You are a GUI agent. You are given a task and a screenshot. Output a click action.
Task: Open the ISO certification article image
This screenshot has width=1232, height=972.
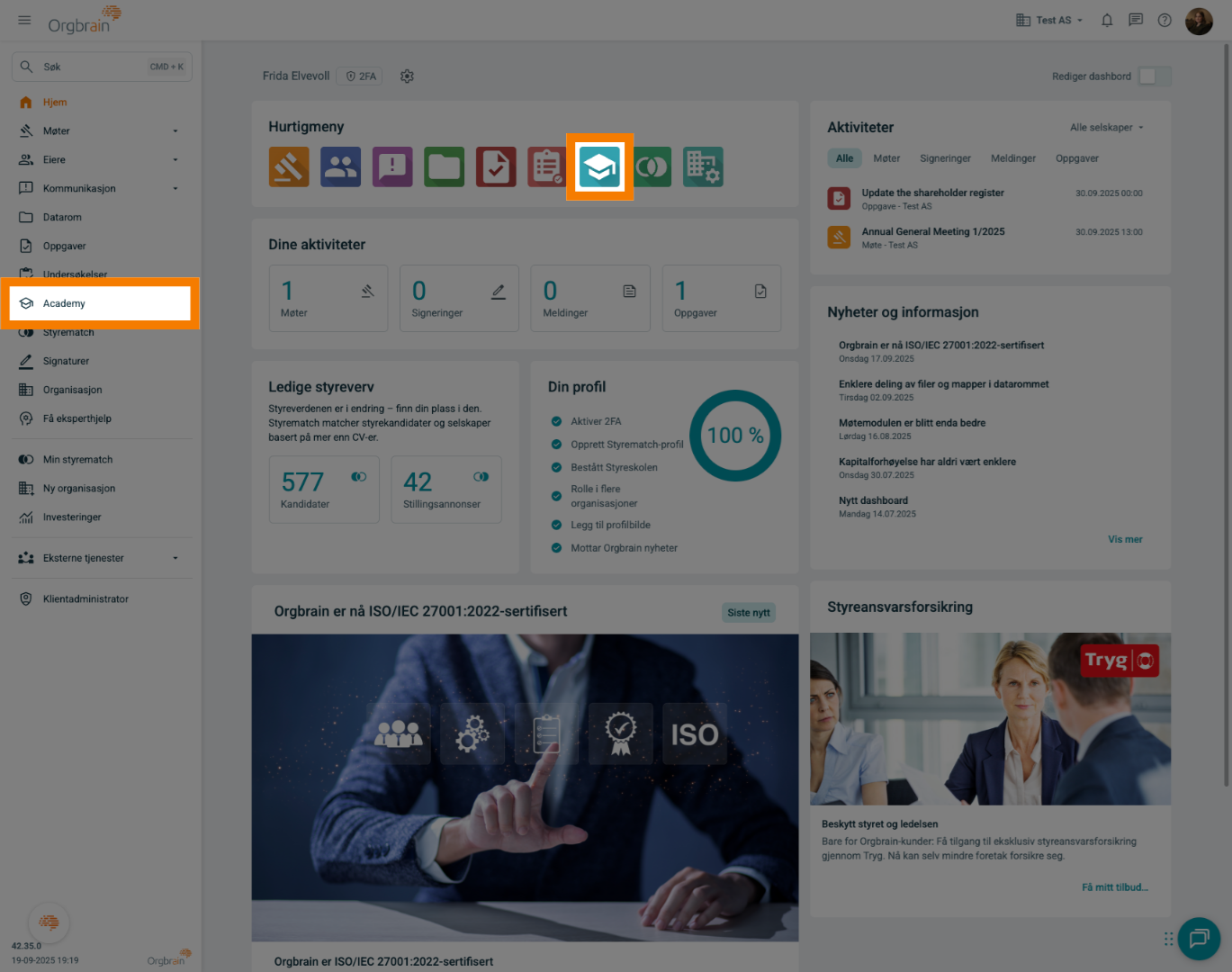pyautogui.click(x=525, y=787)
